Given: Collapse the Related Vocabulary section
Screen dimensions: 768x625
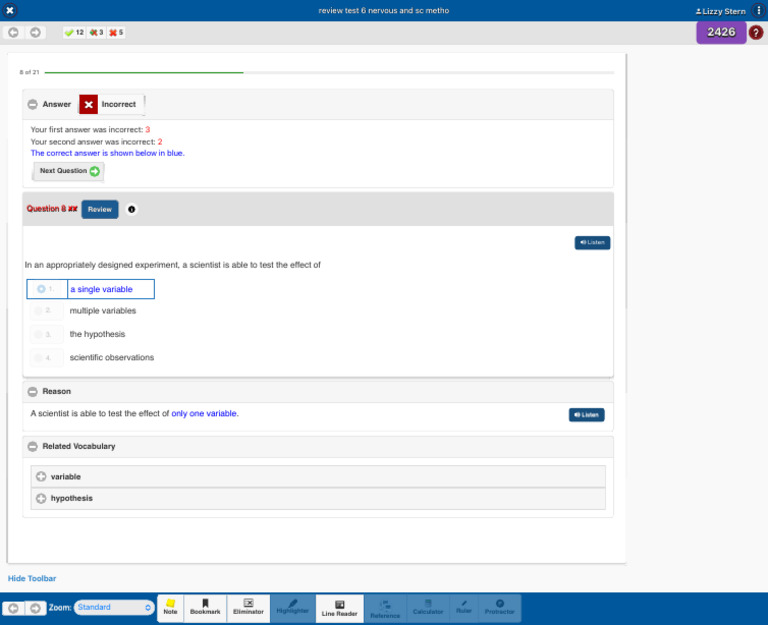Looking at the screenshot, I should click(32, 446).
